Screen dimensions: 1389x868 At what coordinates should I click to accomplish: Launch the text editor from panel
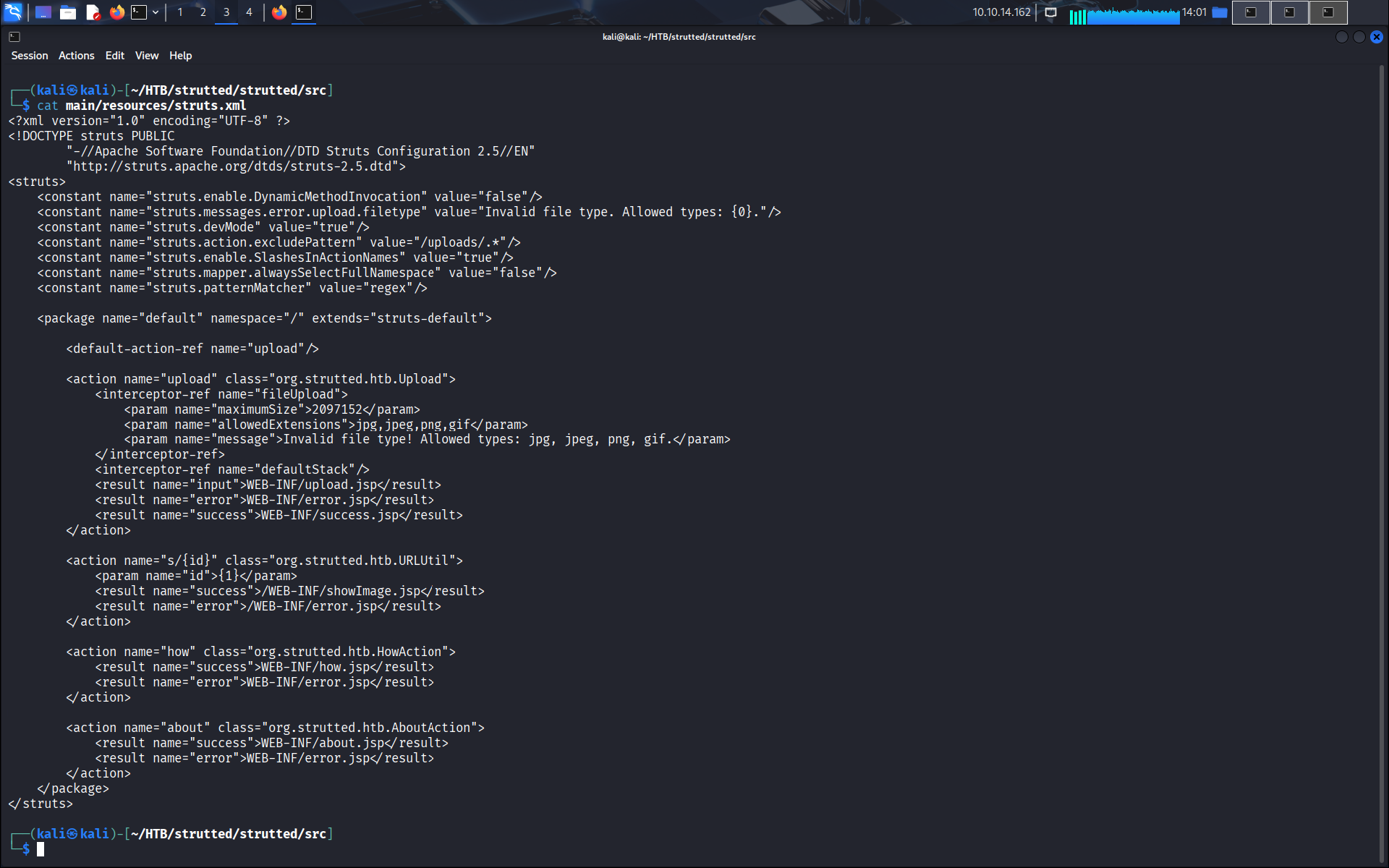click(x=93, y=12)
